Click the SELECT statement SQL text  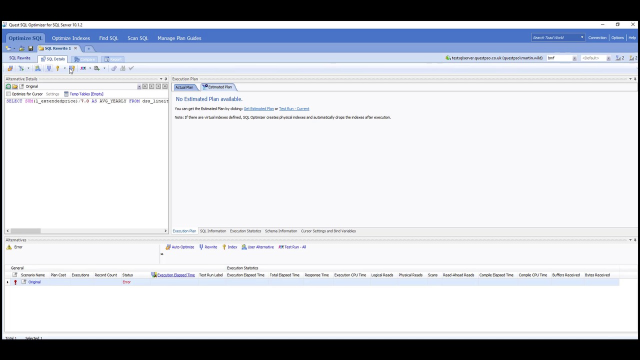pyautogui.click(x=87, y=101)
